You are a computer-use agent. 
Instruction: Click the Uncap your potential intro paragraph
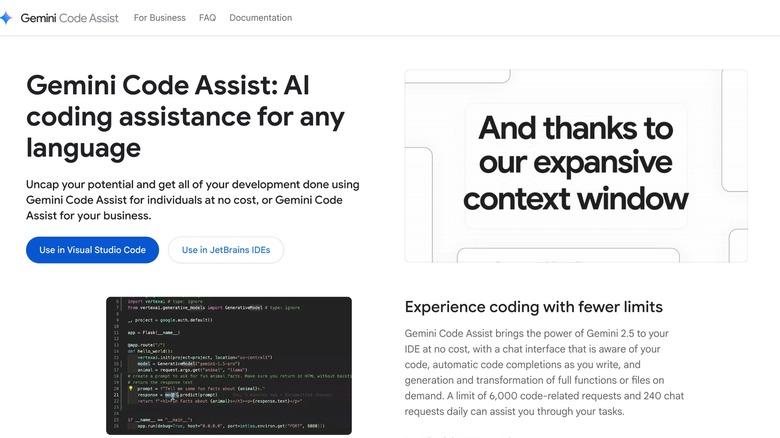pos(193,200)
